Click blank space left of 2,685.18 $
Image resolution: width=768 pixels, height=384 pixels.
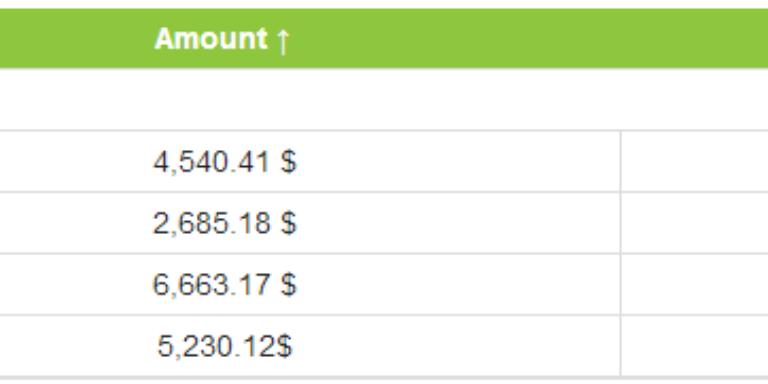(x=76, y=223)
